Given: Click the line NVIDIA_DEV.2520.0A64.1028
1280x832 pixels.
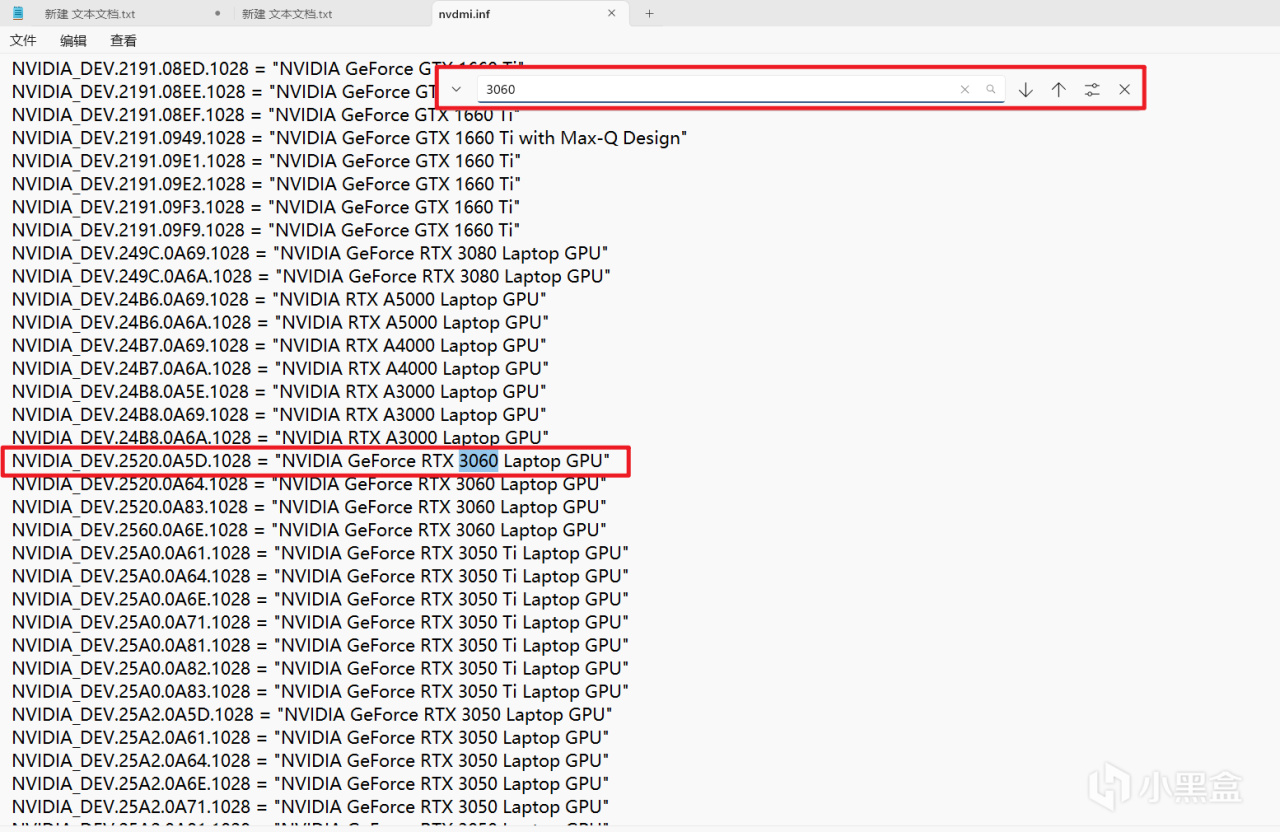Looking at the screenshot, I should pos(309,484).
